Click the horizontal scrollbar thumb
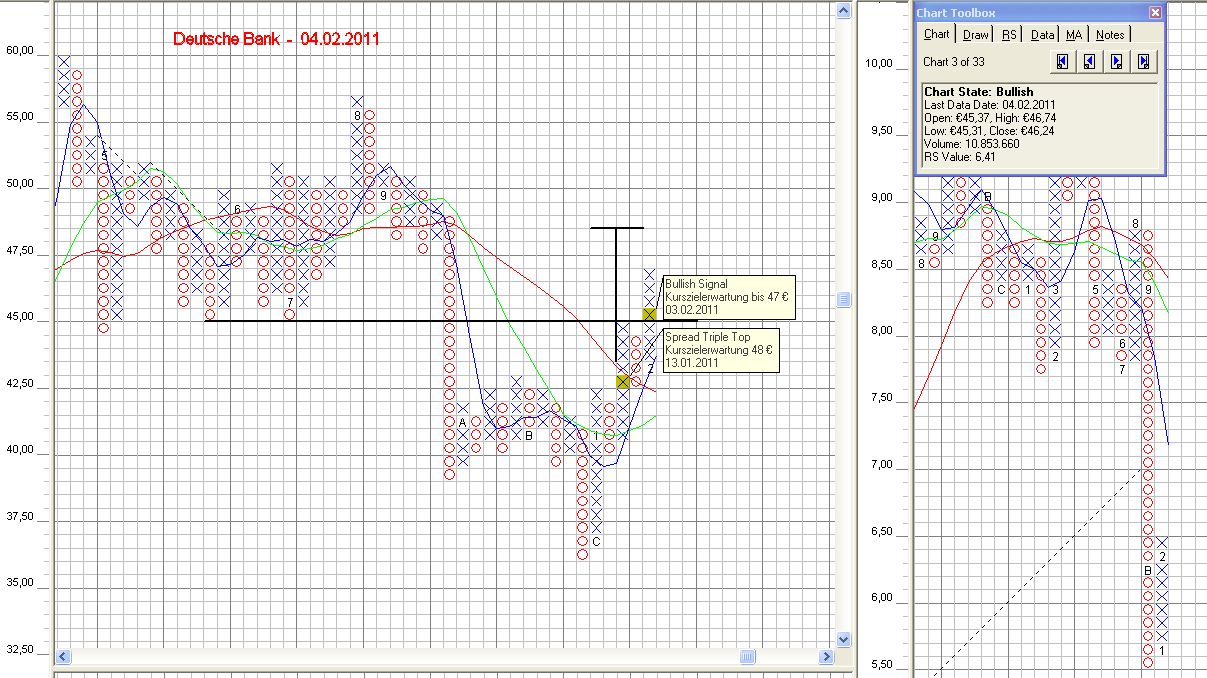Viewport: 1207px width, 678px height. (746, 657)
